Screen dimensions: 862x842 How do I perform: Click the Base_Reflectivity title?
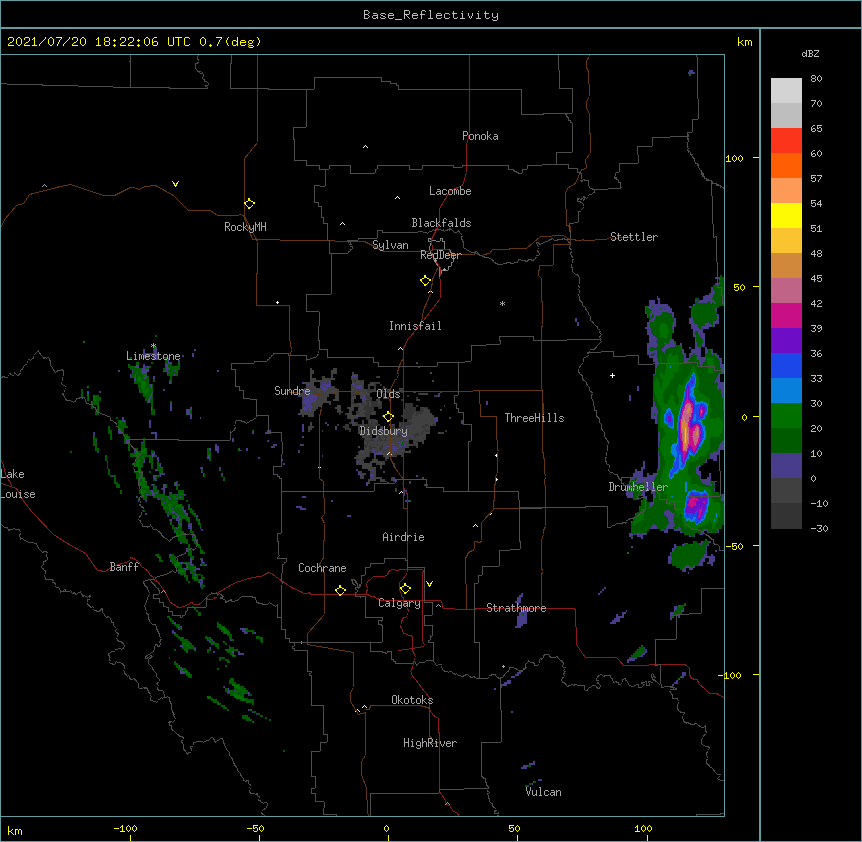(431, 15)
